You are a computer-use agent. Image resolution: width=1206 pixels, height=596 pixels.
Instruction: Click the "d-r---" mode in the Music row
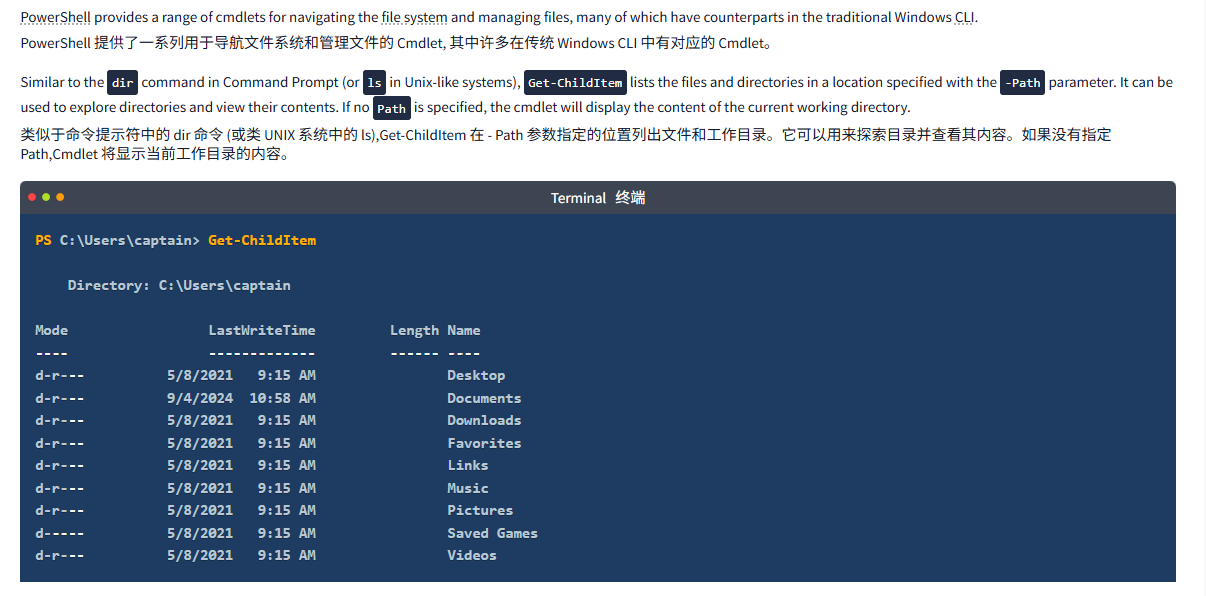(60, 488)
